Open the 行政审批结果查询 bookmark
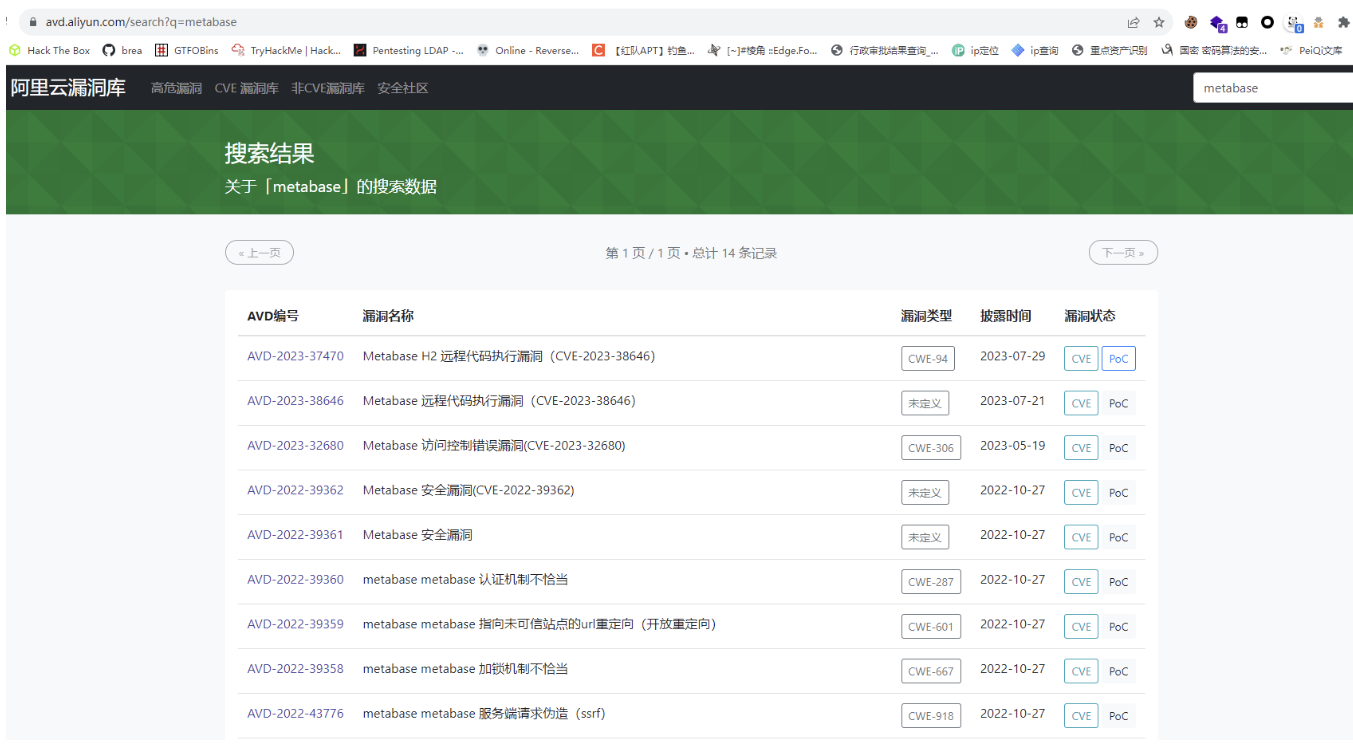Screen dimensions: 1353x753 [885, 50]
